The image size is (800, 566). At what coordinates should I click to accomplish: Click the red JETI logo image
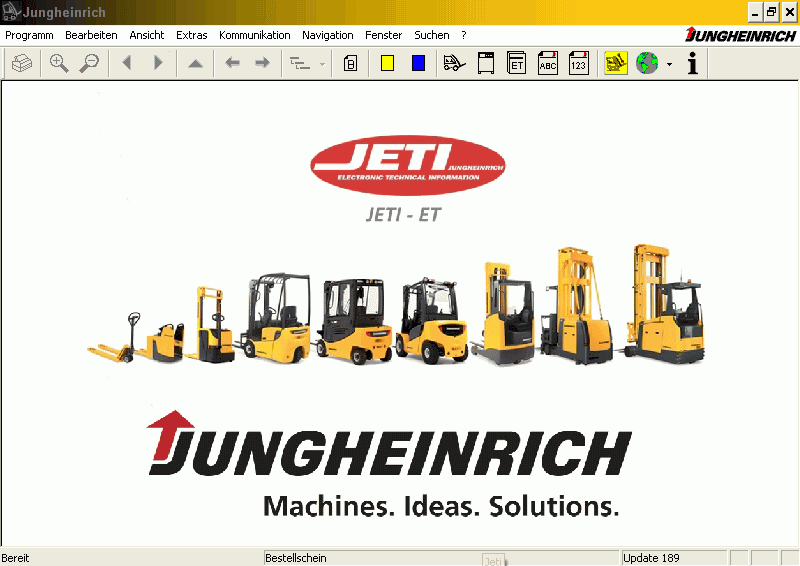coord(408,166)
